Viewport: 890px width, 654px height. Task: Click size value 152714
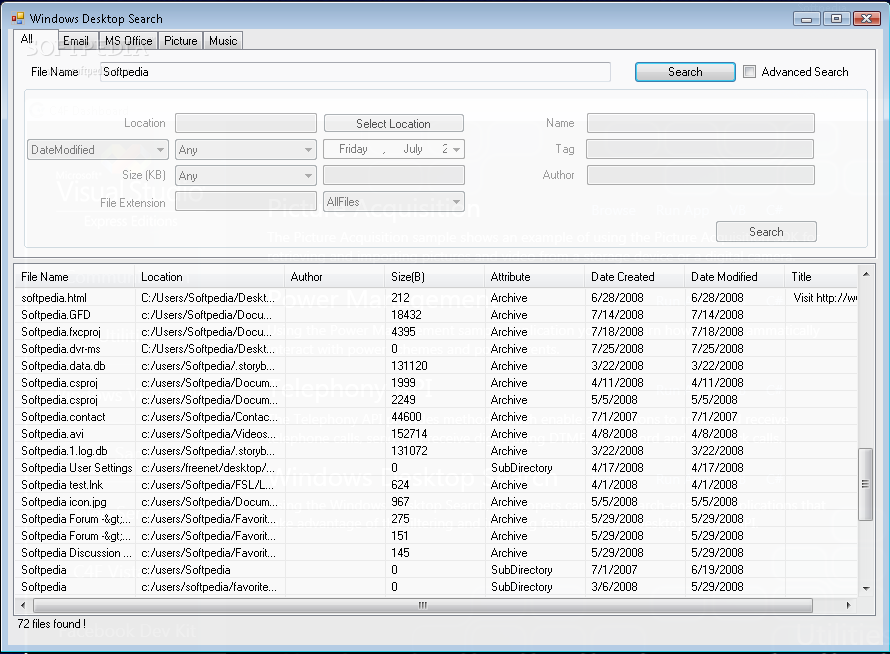click(x=409, y=434)
